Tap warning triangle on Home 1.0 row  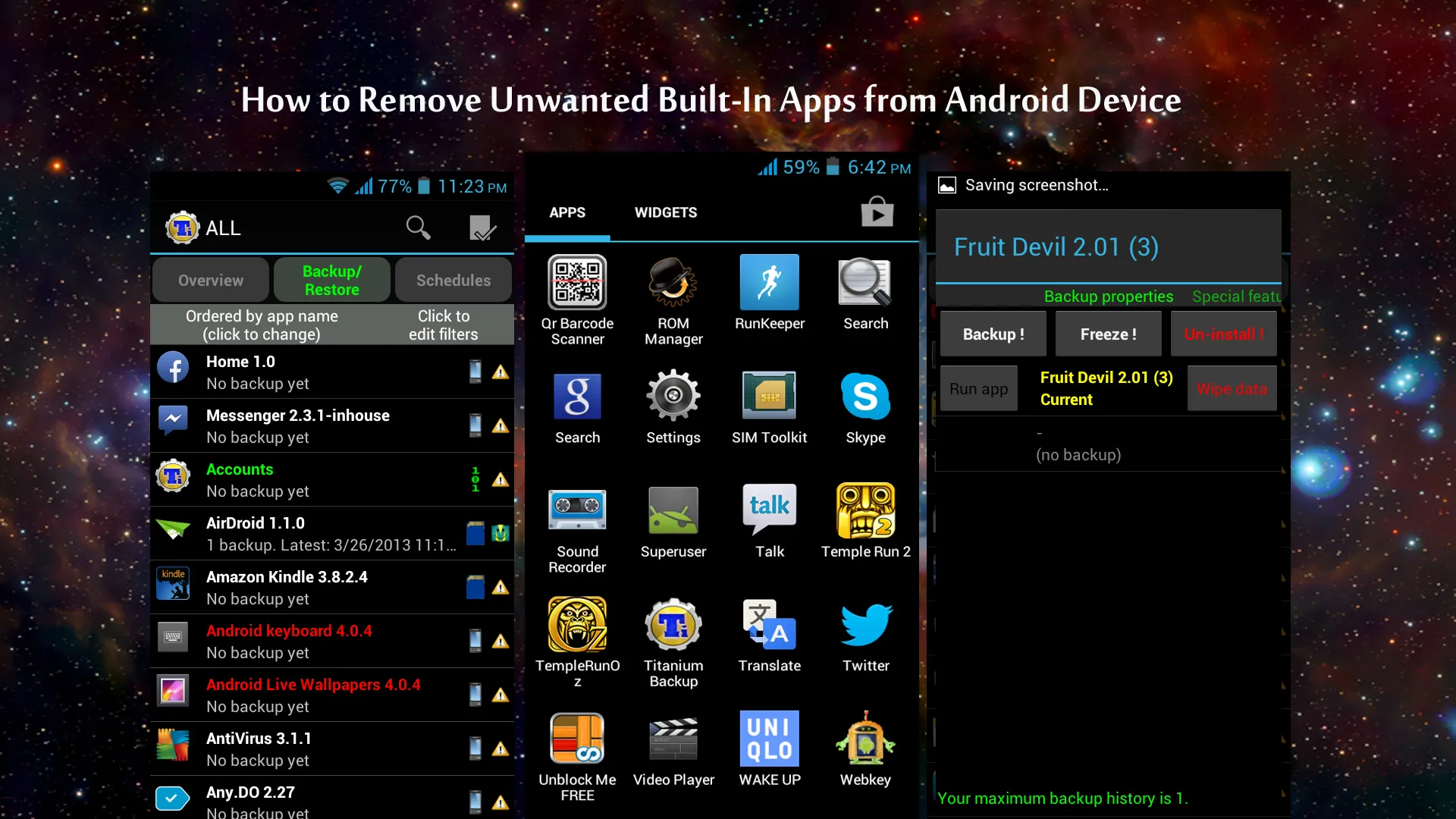pos(500,372)
